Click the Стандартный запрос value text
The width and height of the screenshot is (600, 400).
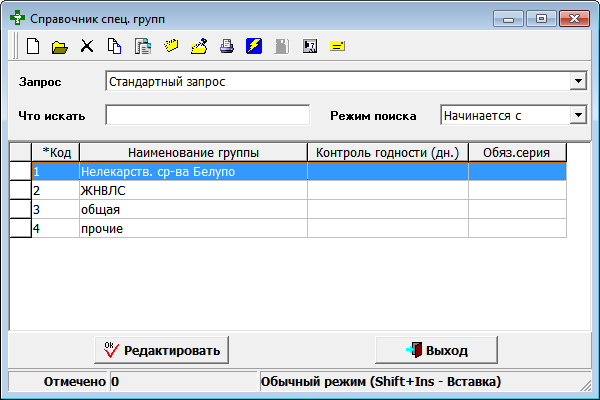click(167, 82)
